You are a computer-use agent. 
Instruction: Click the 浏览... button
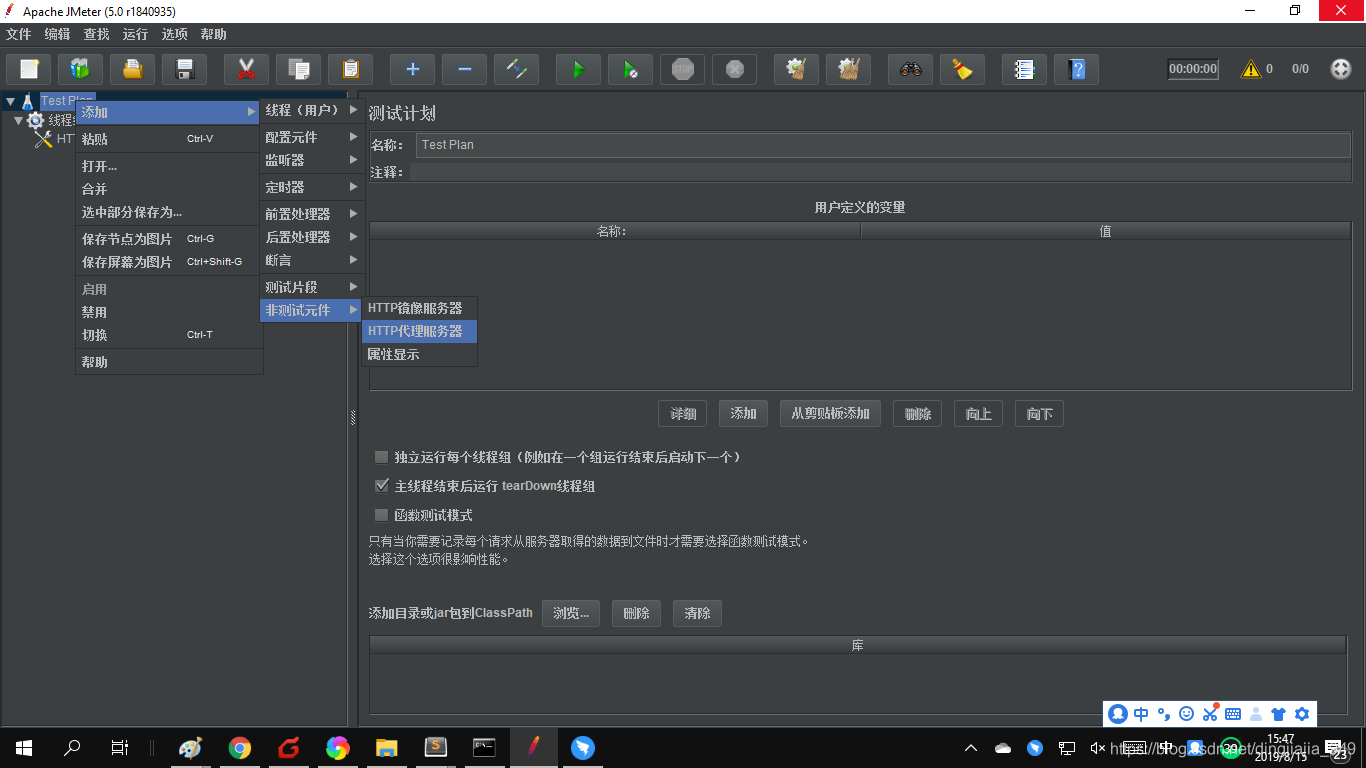coord(571,613)
